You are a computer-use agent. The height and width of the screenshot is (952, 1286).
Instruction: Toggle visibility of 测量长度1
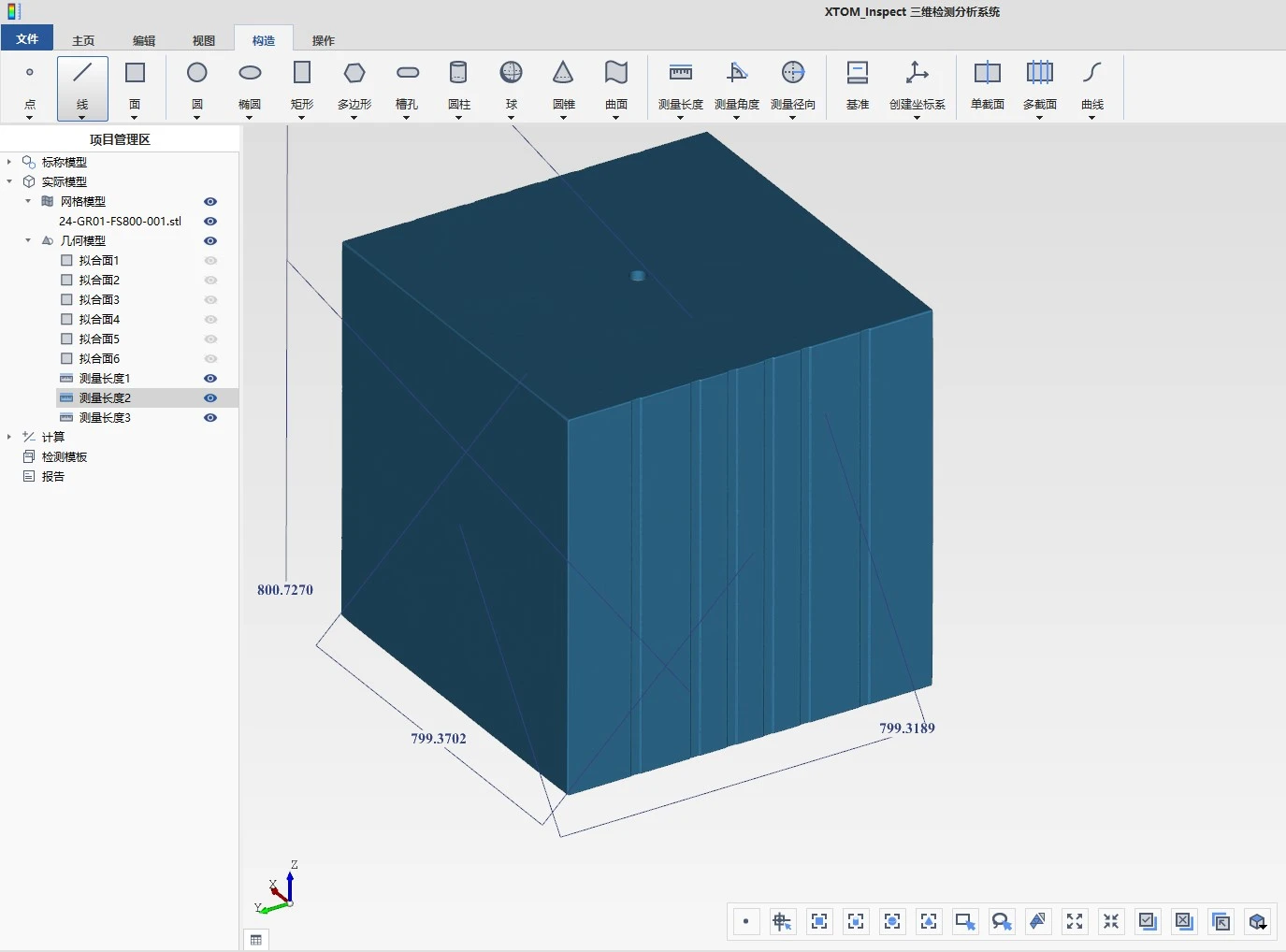(210, 378)
